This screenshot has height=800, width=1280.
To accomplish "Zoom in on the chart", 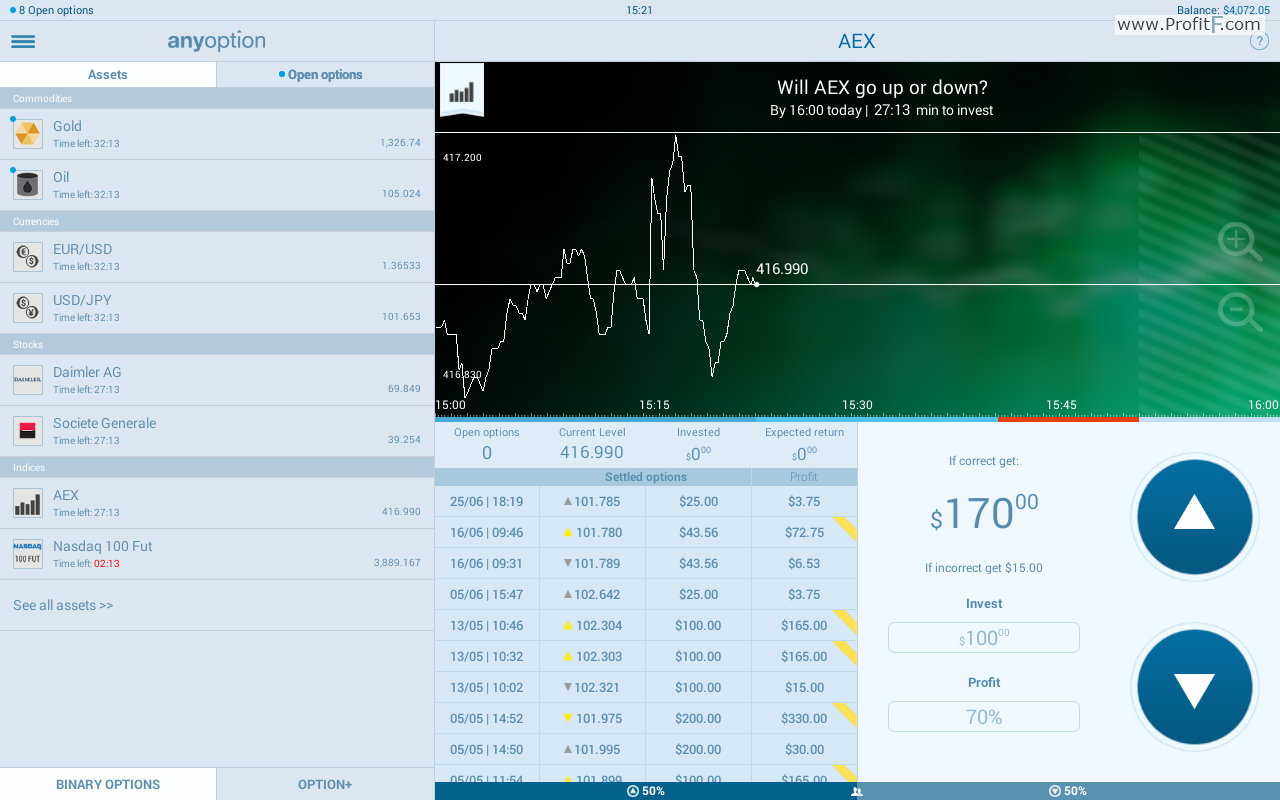I will pos(1239,242).
